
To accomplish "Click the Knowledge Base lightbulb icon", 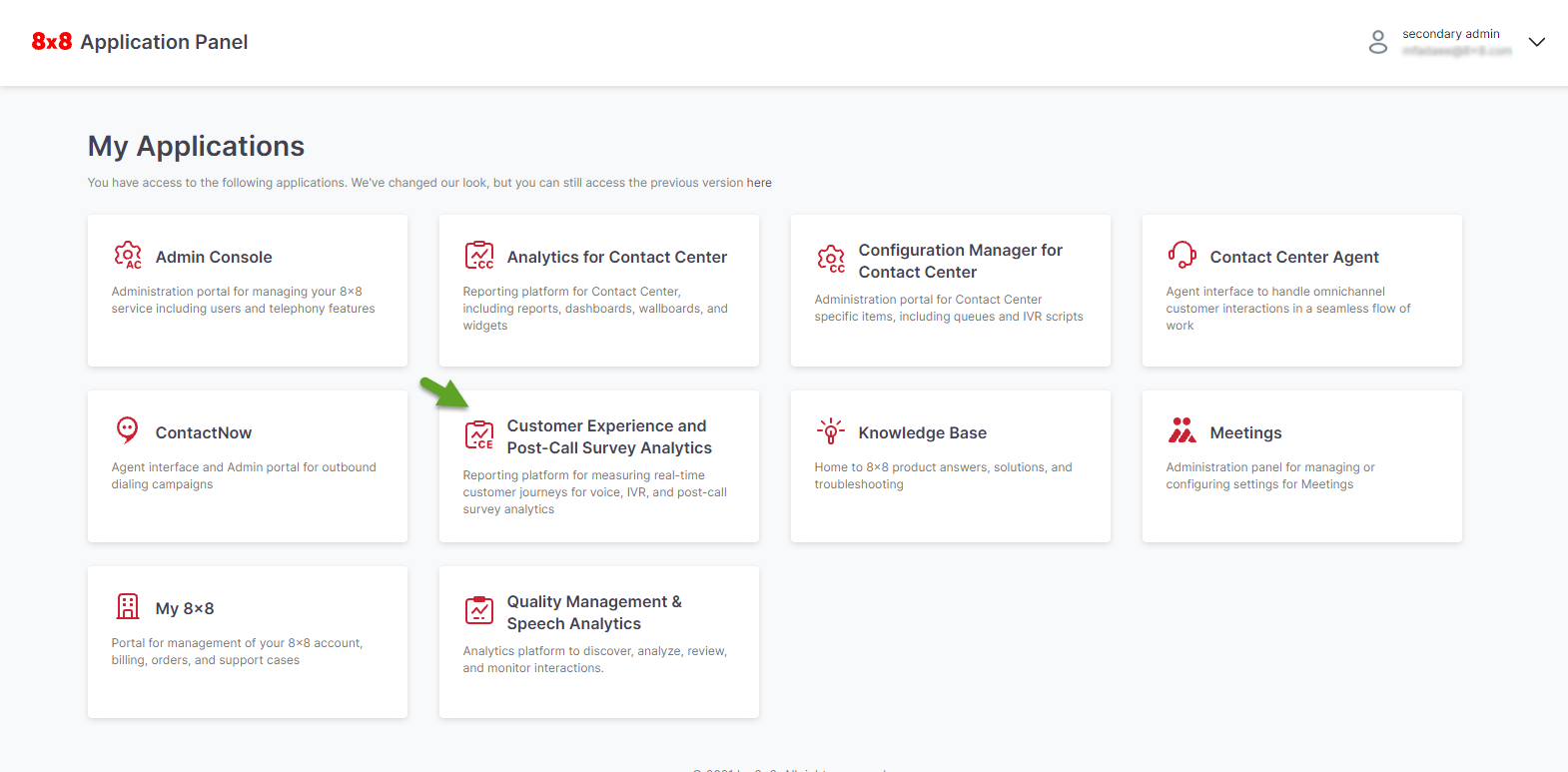I will pos(831,431).
